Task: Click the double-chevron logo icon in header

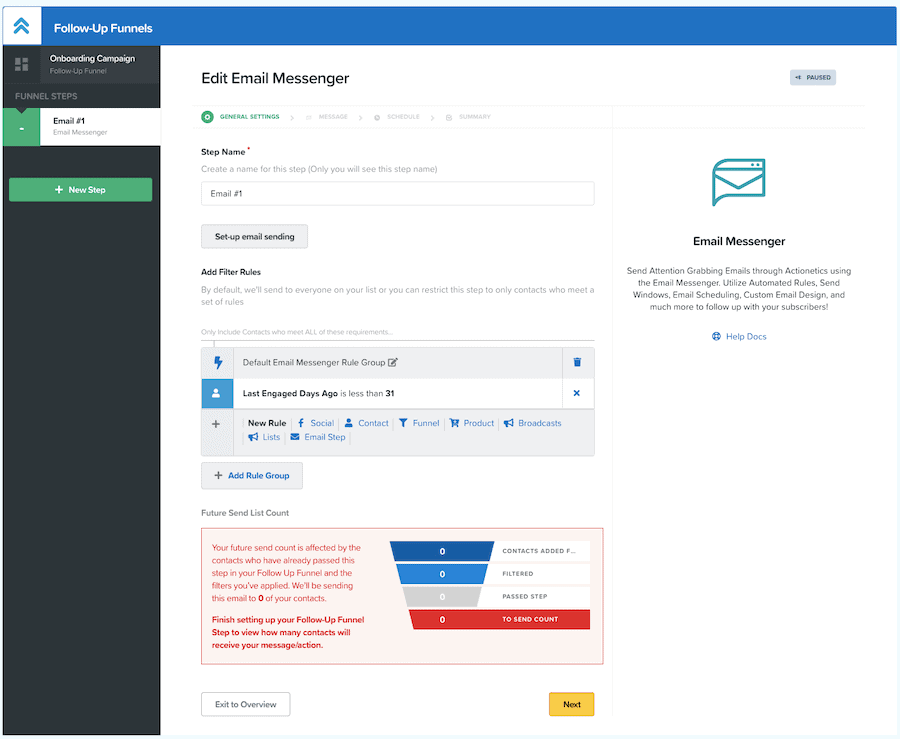Action: [x=22, y=26]
